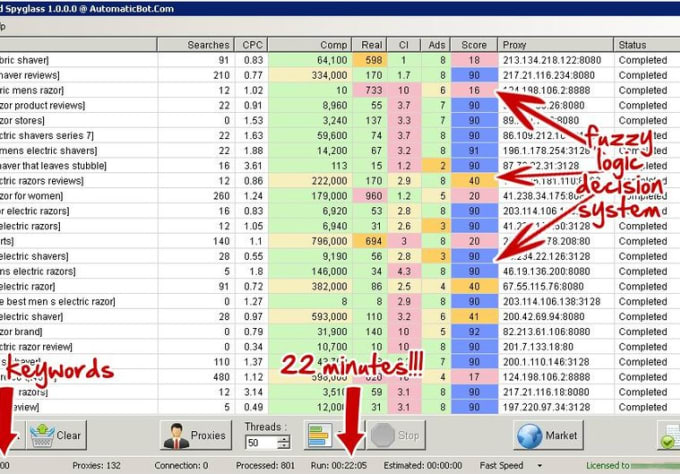Screen dimensions: 680x474
Task: Click the 'Connection: 0' status bar entry
Action: [181, 465]
